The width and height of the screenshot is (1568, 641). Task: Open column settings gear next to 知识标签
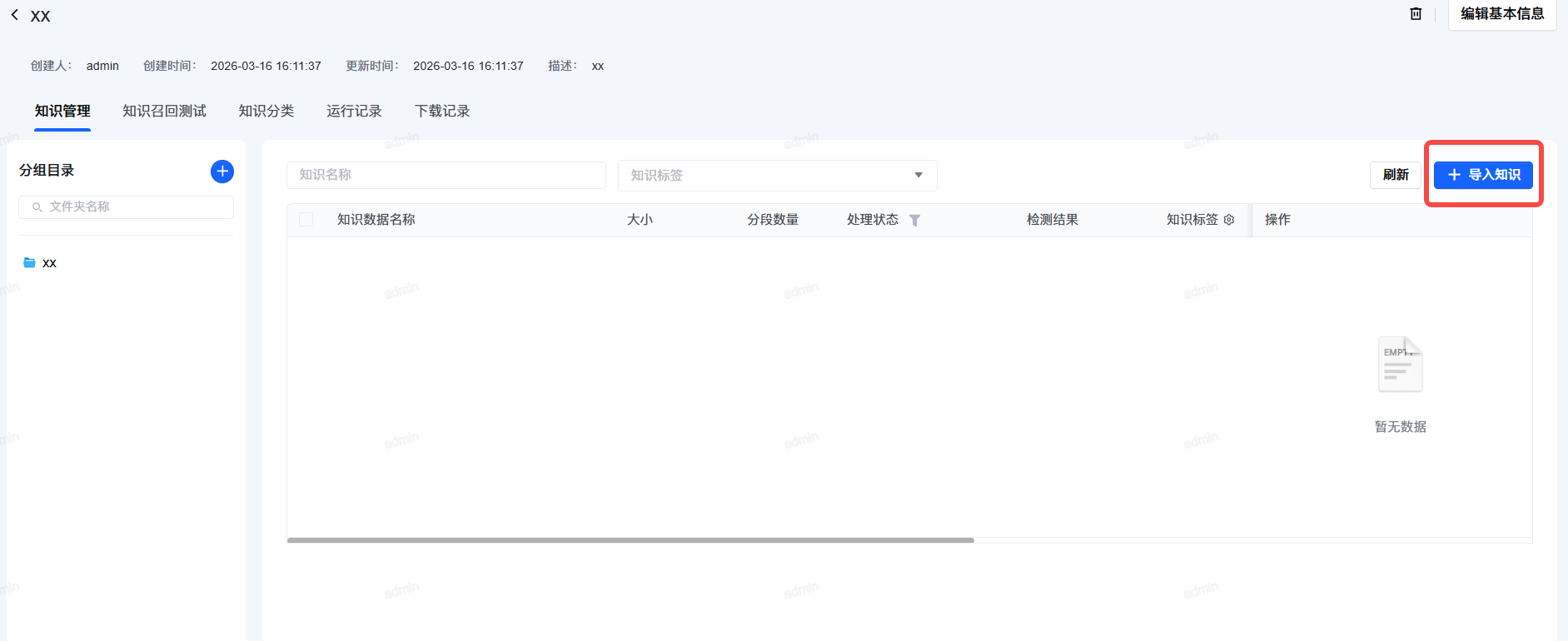(x=1229, y=220)
